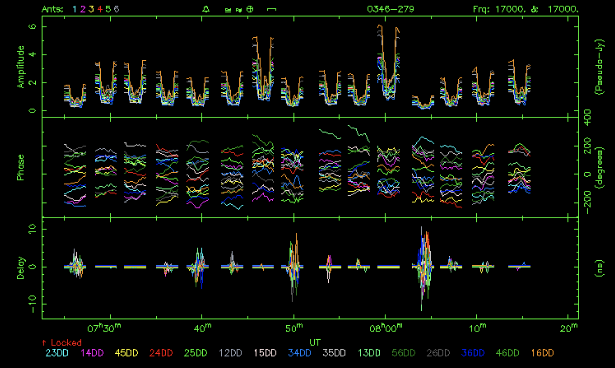The width and height of the screenshot is (615, 368).
Task: Select baseline 23DD in the legend
Action: coord(57,353)
